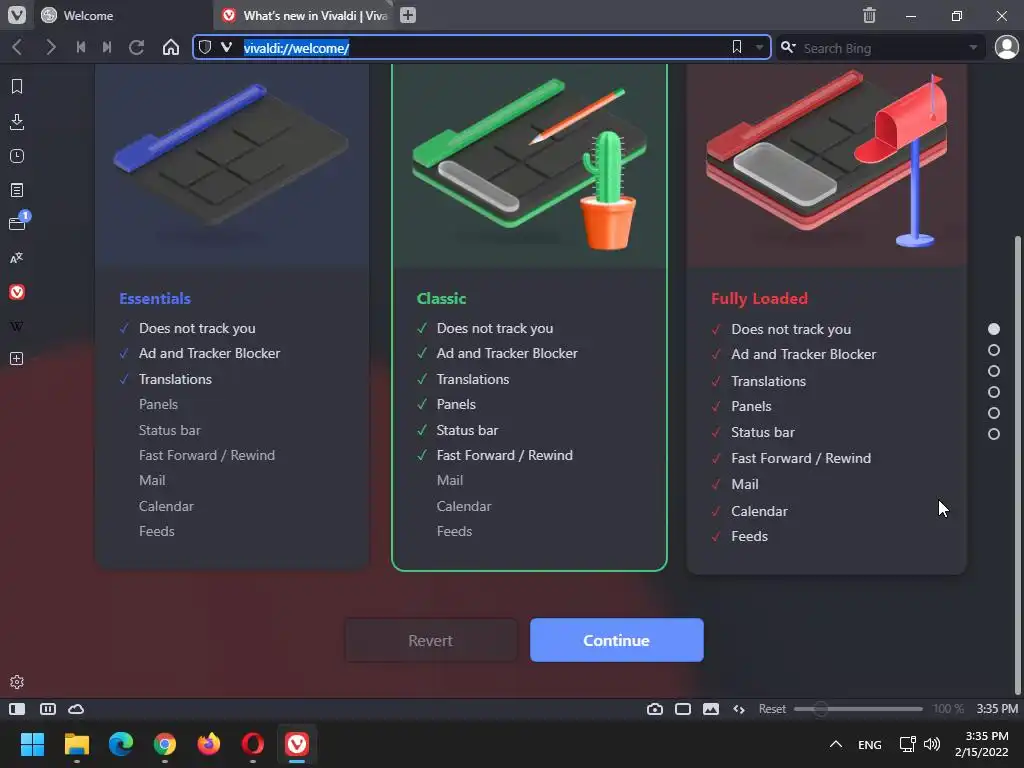Open the tracker shield icon in address bar
Image resolution: width=1024 pixels, height=768 pixels.
tap(205, 48)
